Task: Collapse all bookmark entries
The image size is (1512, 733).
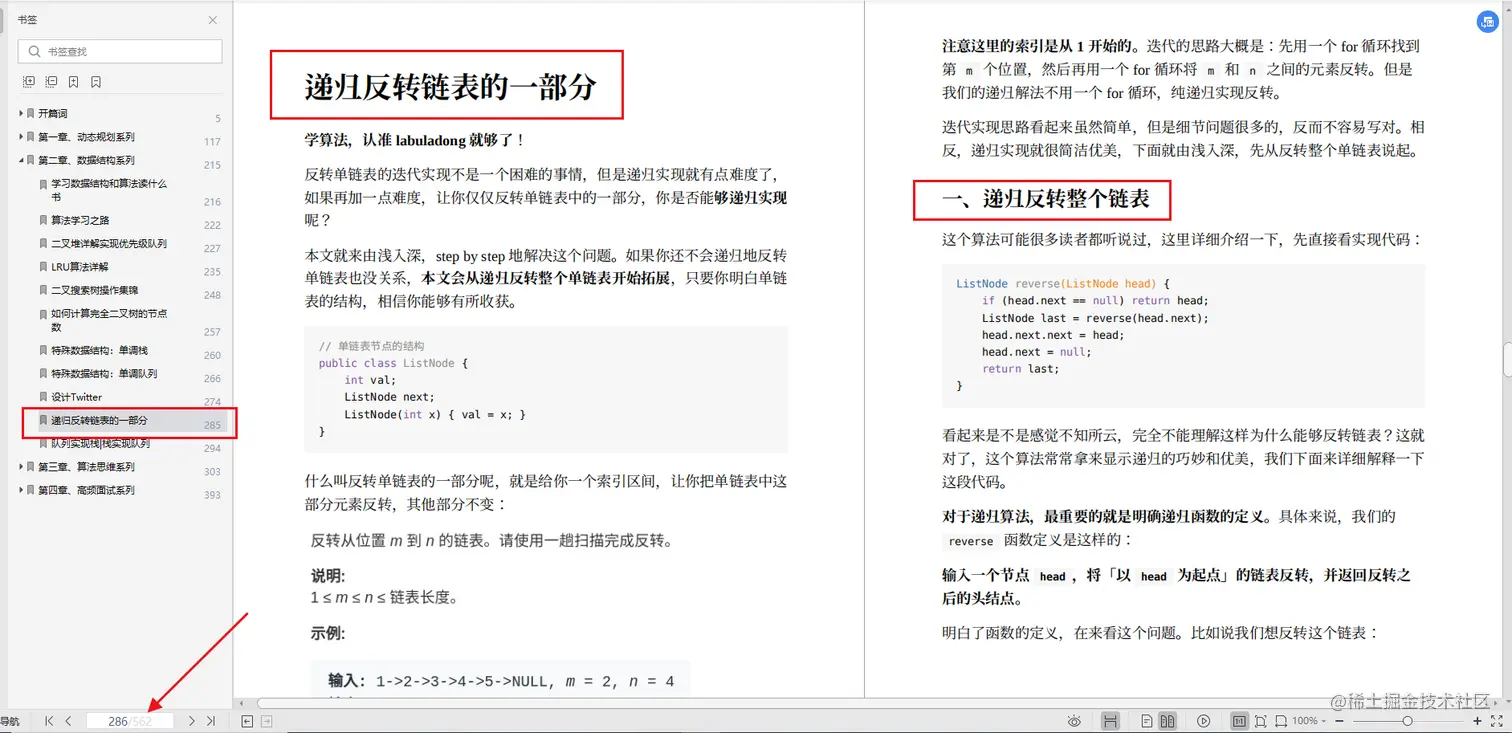Action: pyautogui.click(x=51, y=81)
